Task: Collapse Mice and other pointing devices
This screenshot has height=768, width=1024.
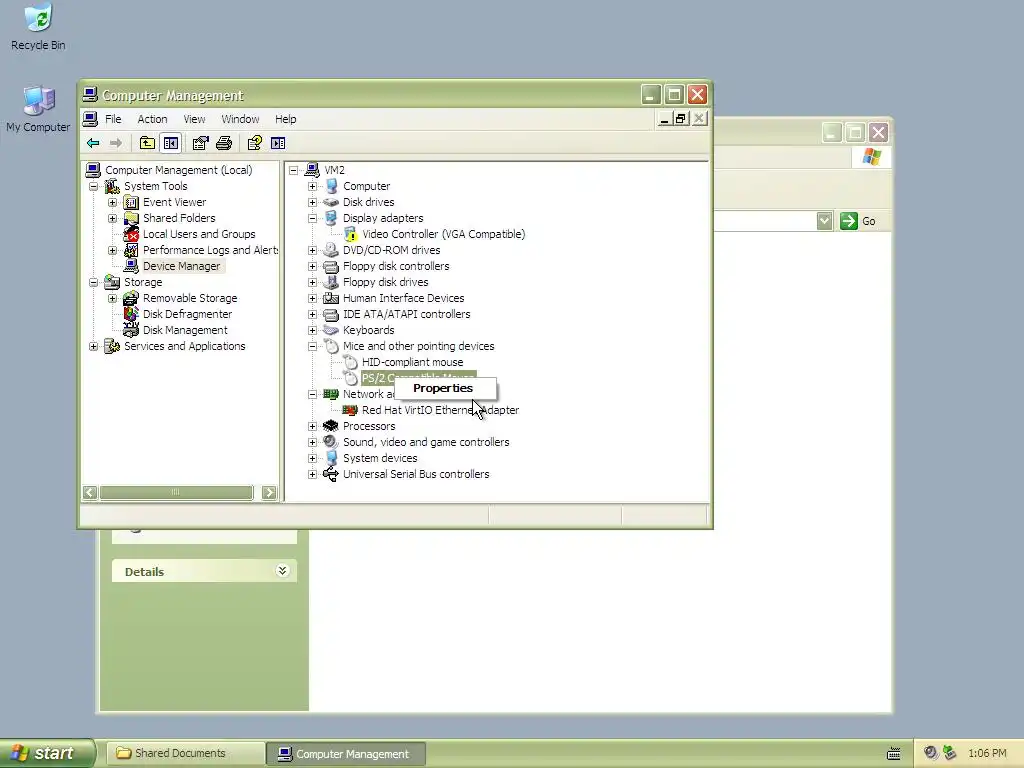Action: 312,346
